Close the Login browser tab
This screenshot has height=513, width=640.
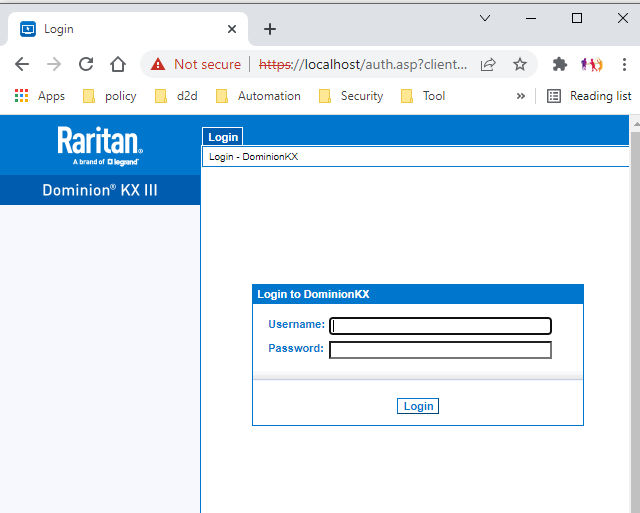(x=232, y=29)
